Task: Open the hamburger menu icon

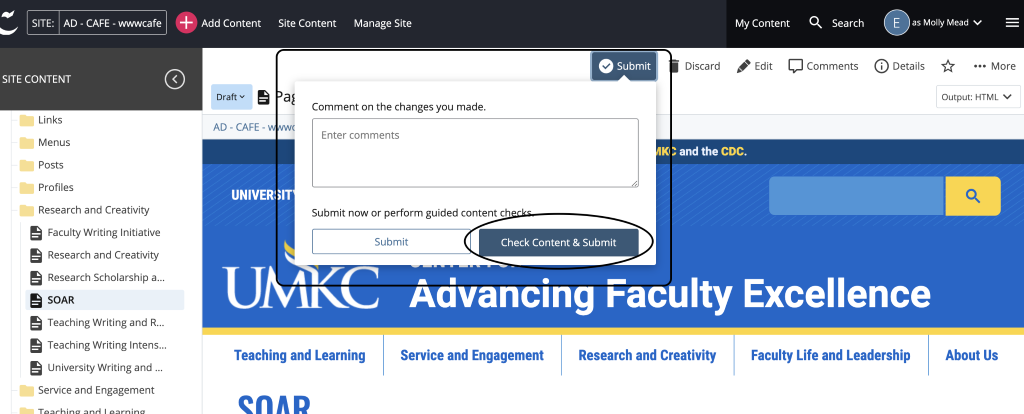Action: point(1012,23)
